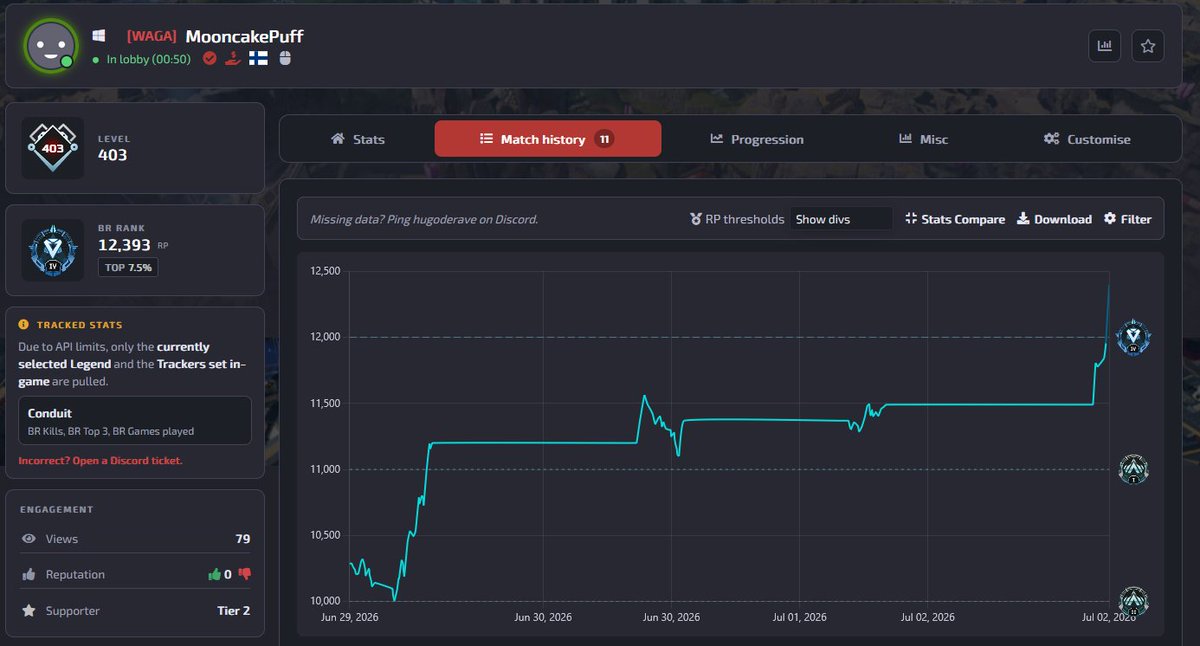Open Stats Compare
This screenshot has height=646, width=1200.
tap(955, 219)
